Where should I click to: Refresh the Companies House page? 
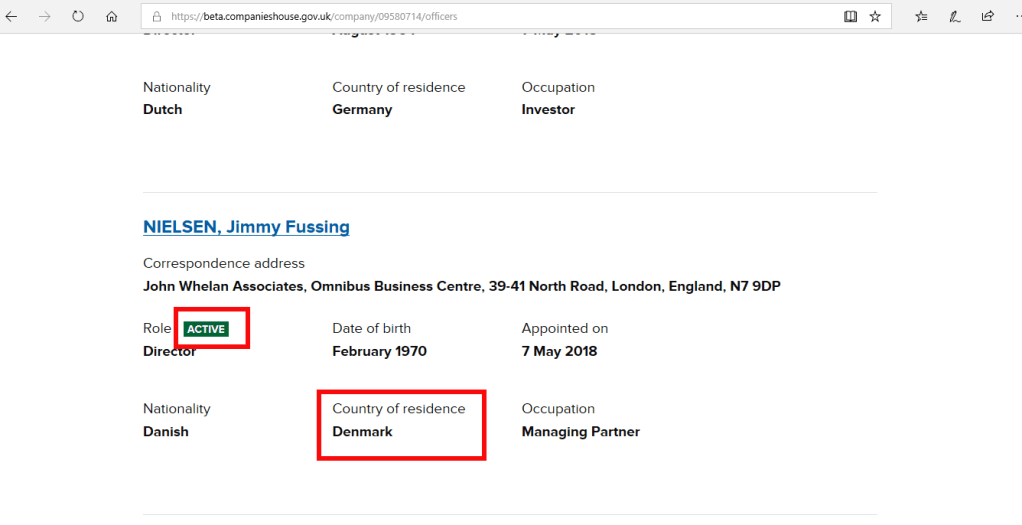click(x=78, y=16)
